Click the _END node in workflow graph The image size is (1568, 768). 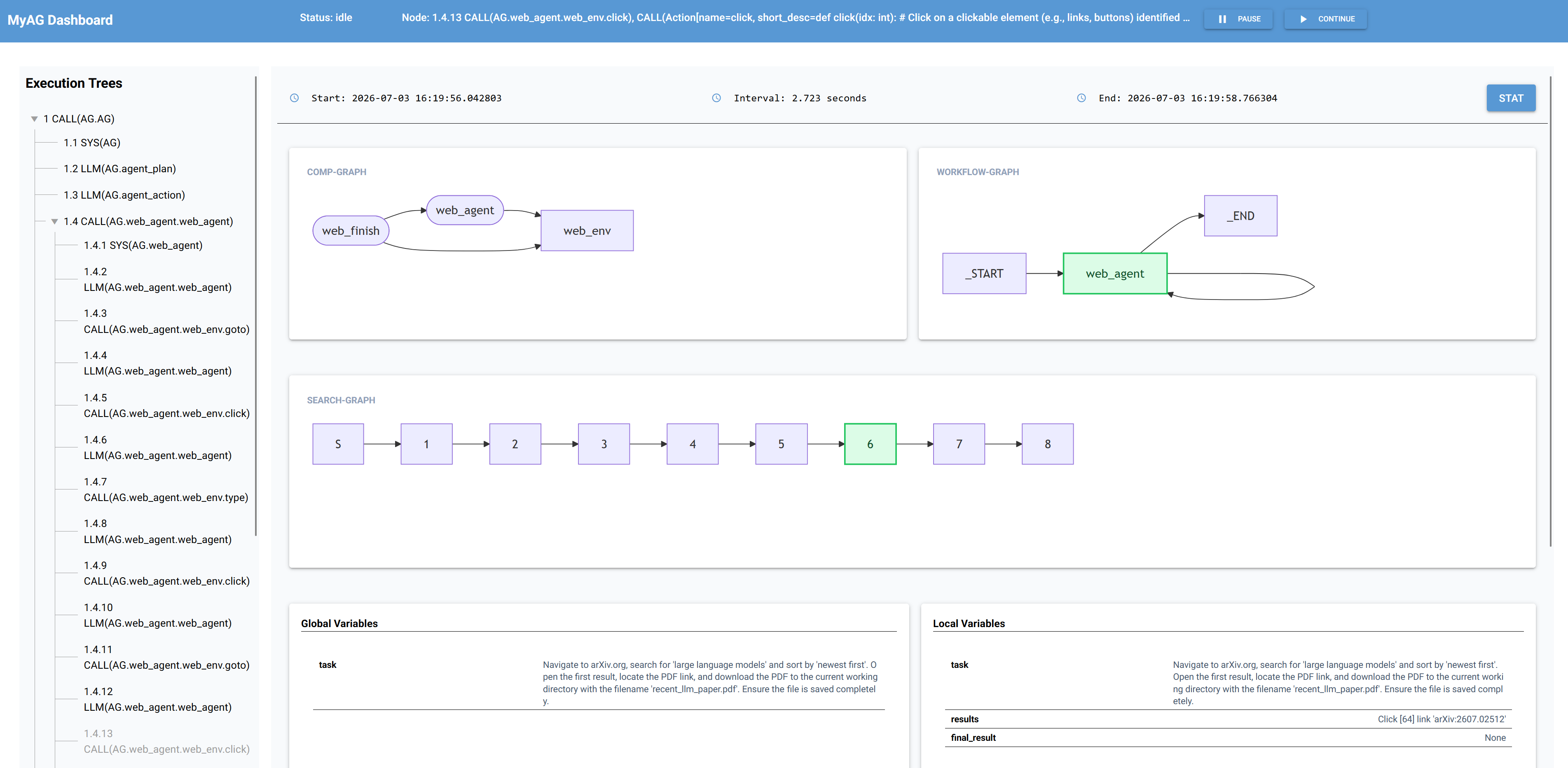[x=1240, y=216]
